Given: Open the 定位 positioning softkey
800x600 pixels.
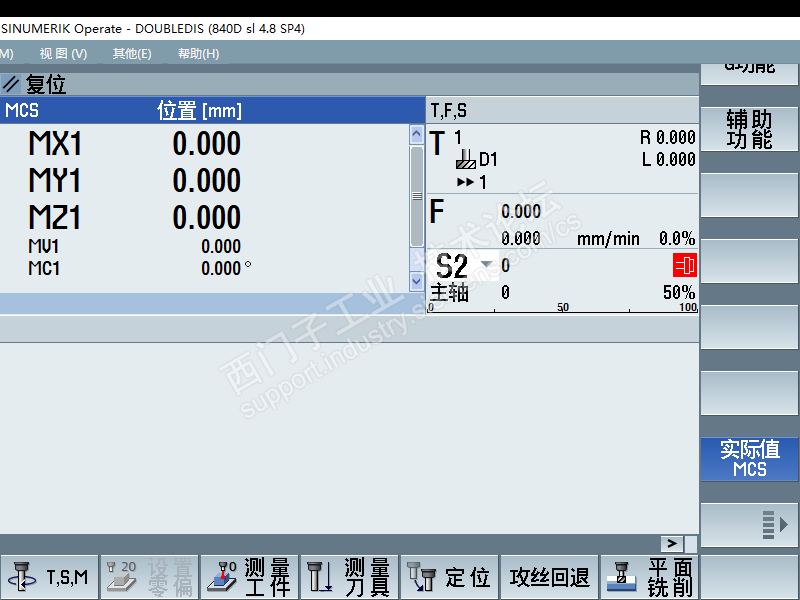Looking at the screenshot, I should 449,578.
